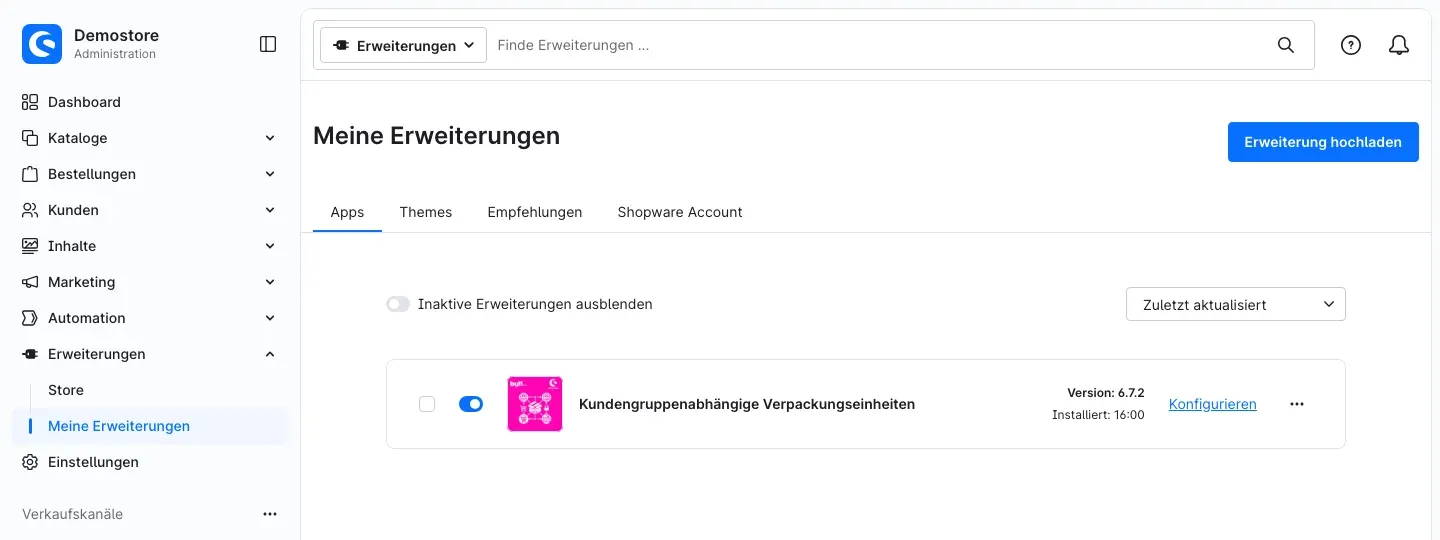Check the checkbox for Kundengruppenabhängige Verpackungseinheiten
Viewport: 1440px width, 540px height.
click(x=427, y=404)
